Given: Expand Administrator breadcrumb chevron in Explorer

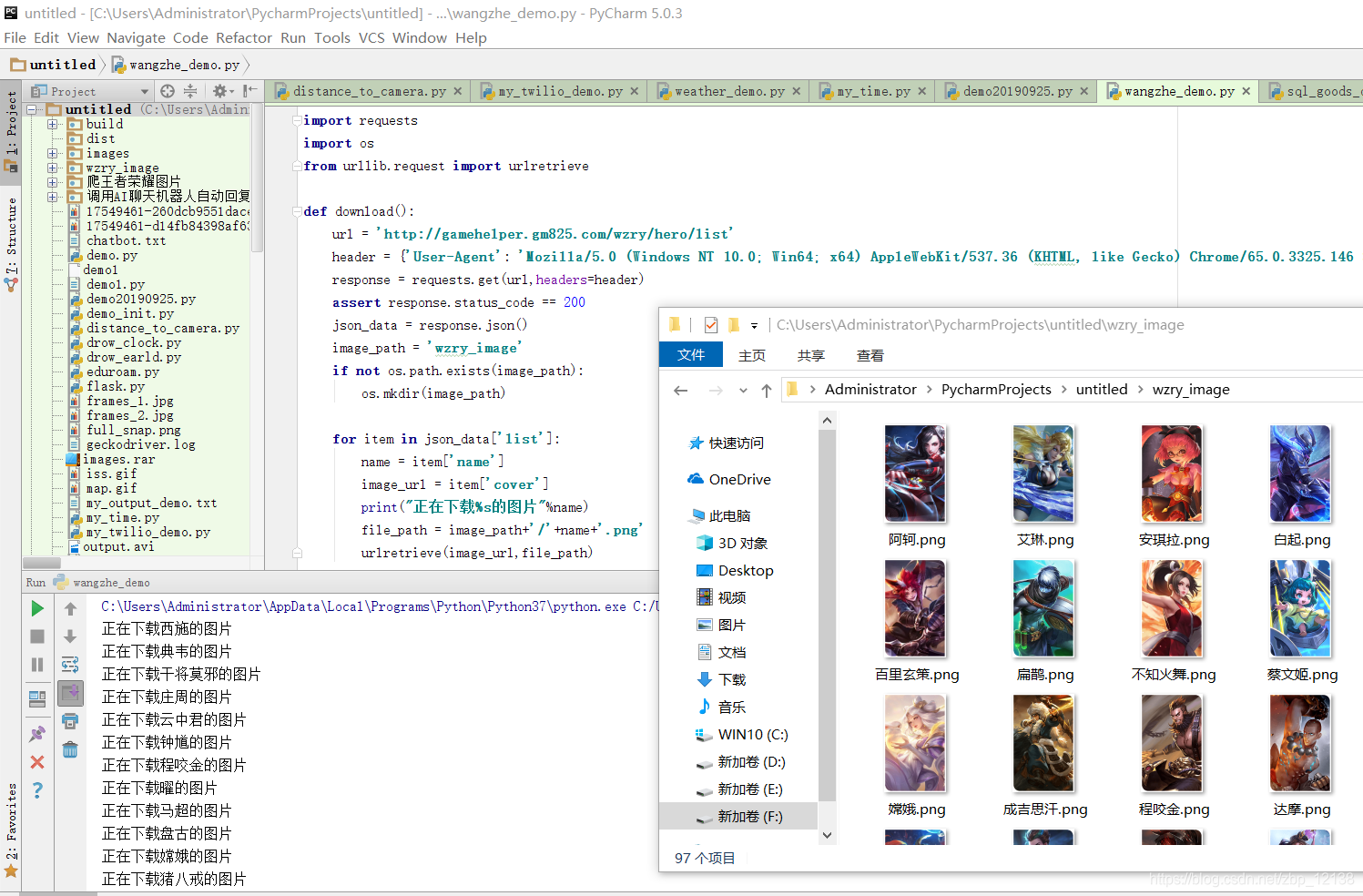Looking at the screenshot, I should pyautogui.click(x=929, y=390).
